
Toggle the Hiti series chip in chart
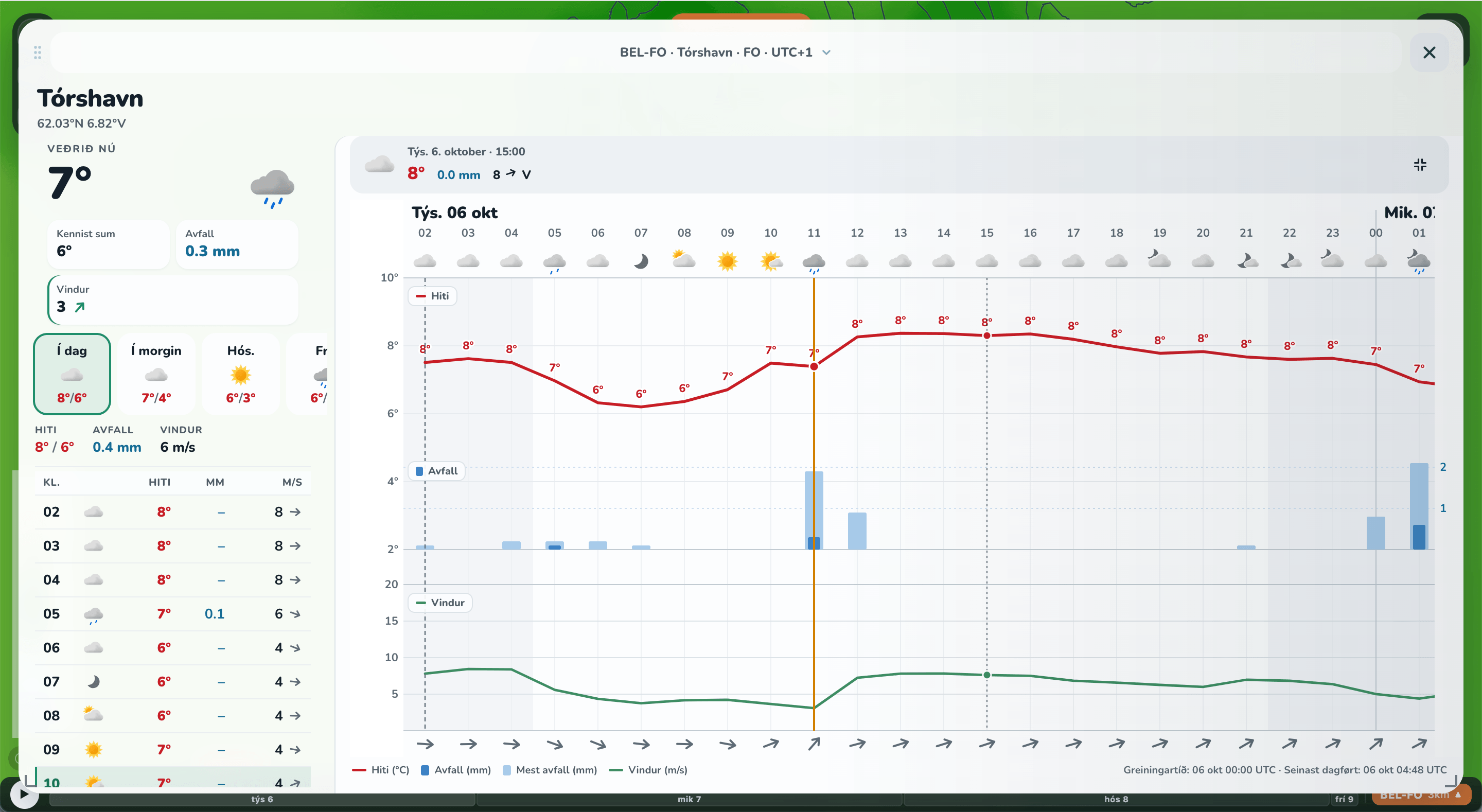433,296
